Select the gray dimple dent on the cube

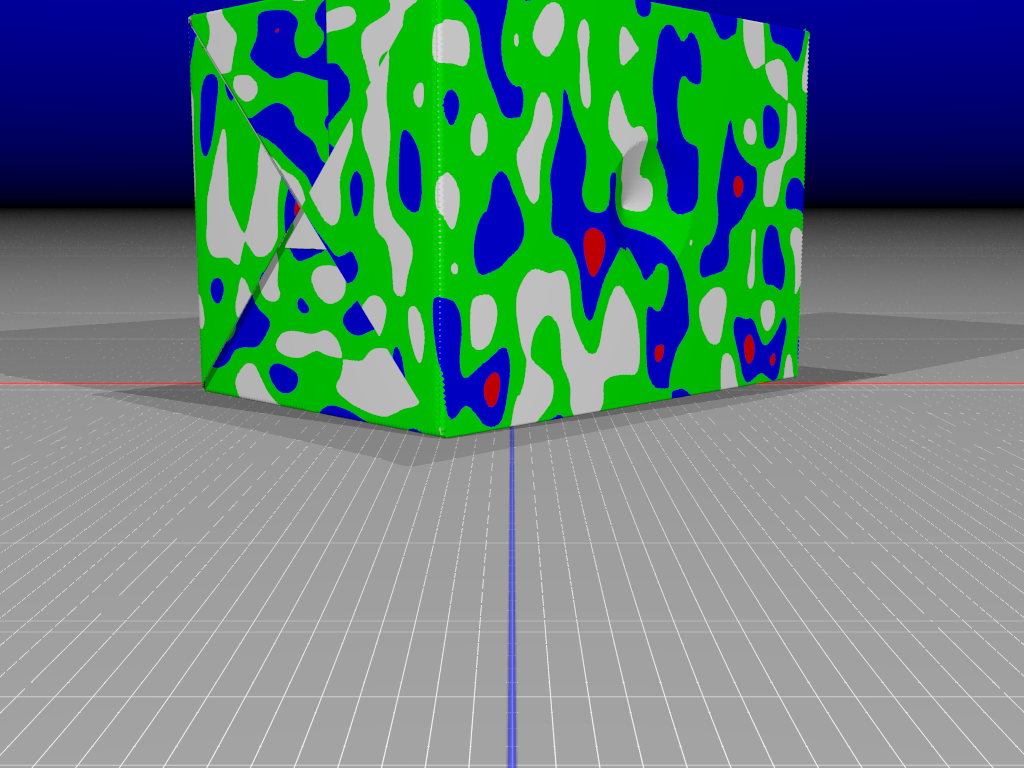pyautogui.click(x=638, y=178)
